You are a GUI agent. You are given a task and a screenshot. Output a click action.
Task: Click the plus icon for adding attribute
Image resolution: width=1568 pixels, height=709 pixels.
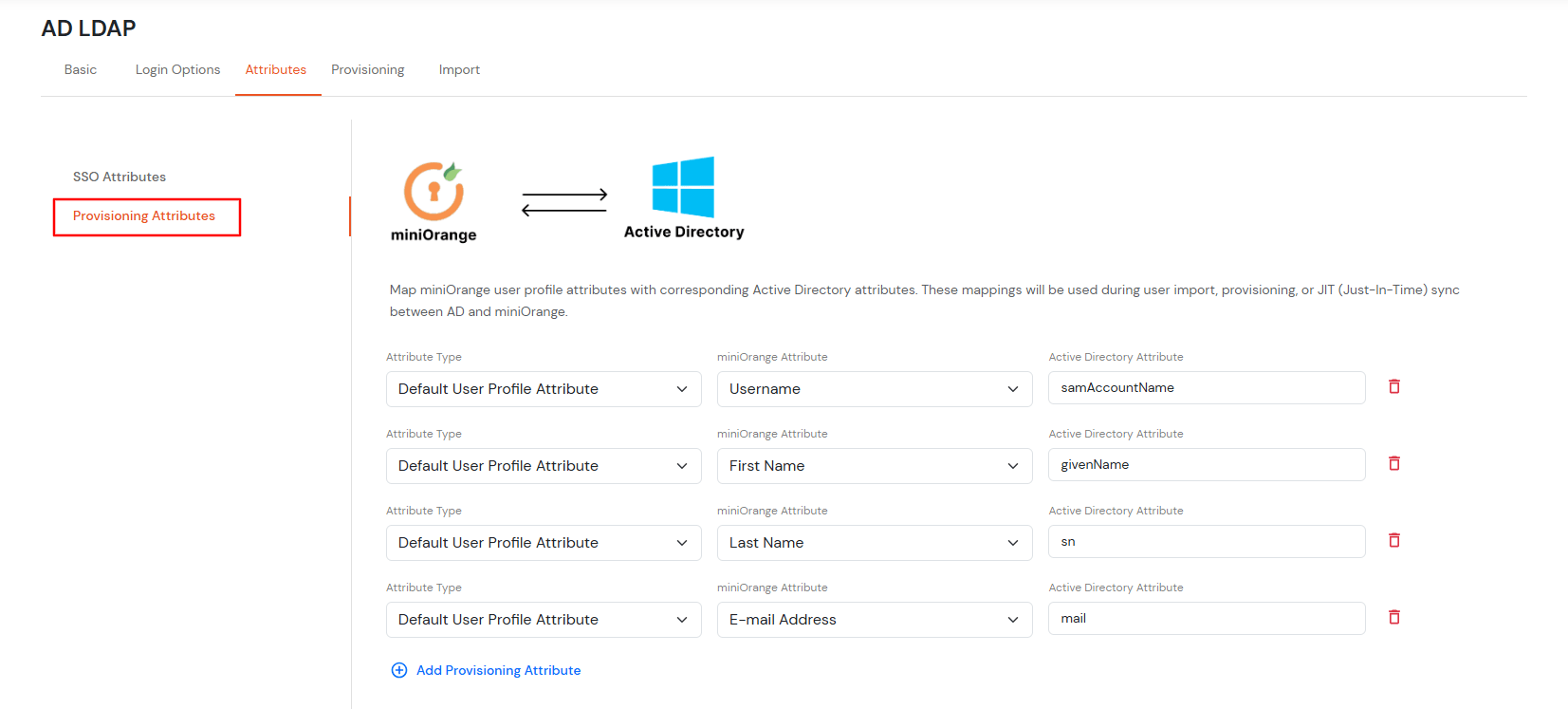(x=399, y=670)
